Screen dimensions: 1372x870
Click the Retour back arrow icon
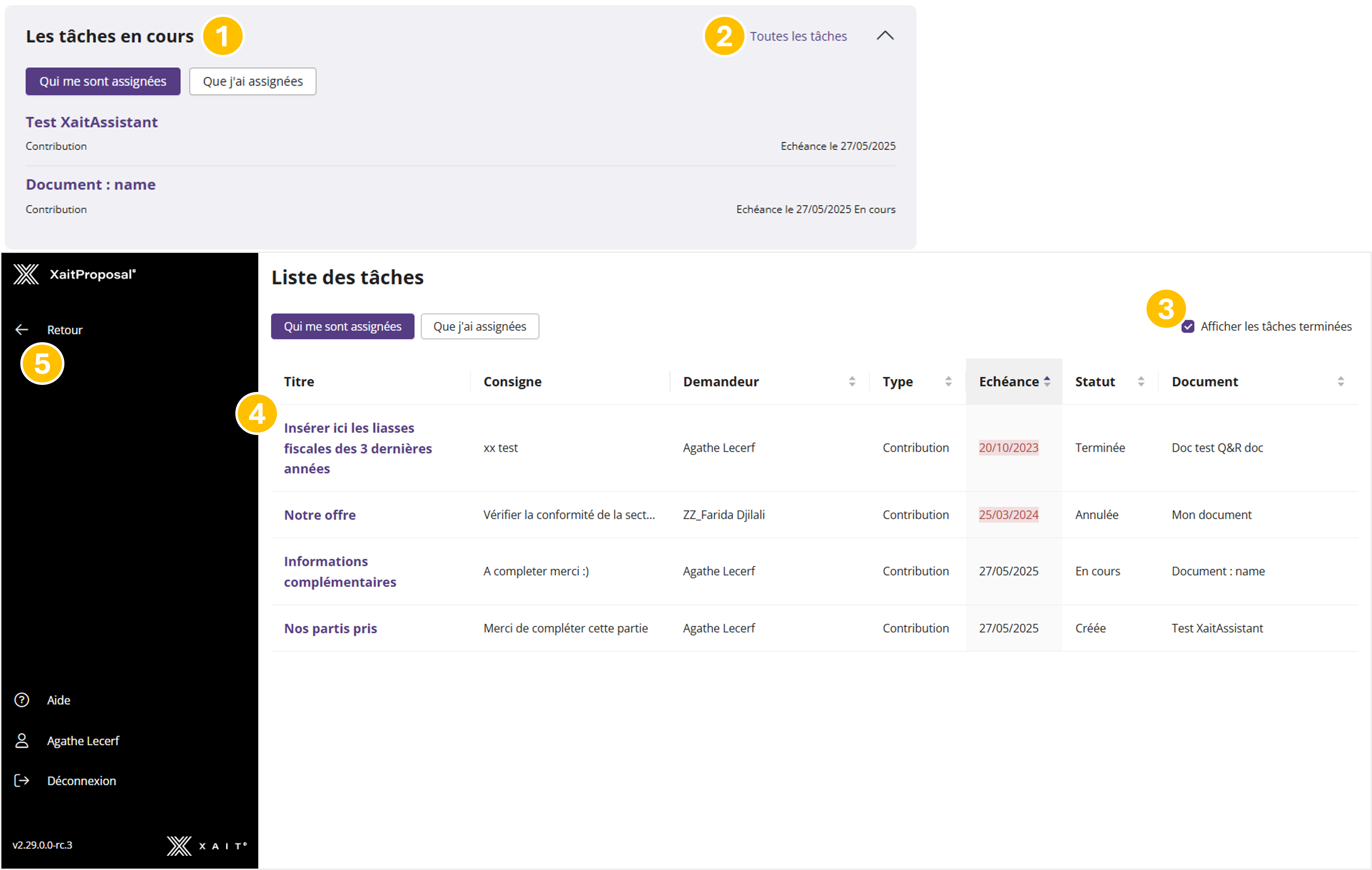click(22, 330)
